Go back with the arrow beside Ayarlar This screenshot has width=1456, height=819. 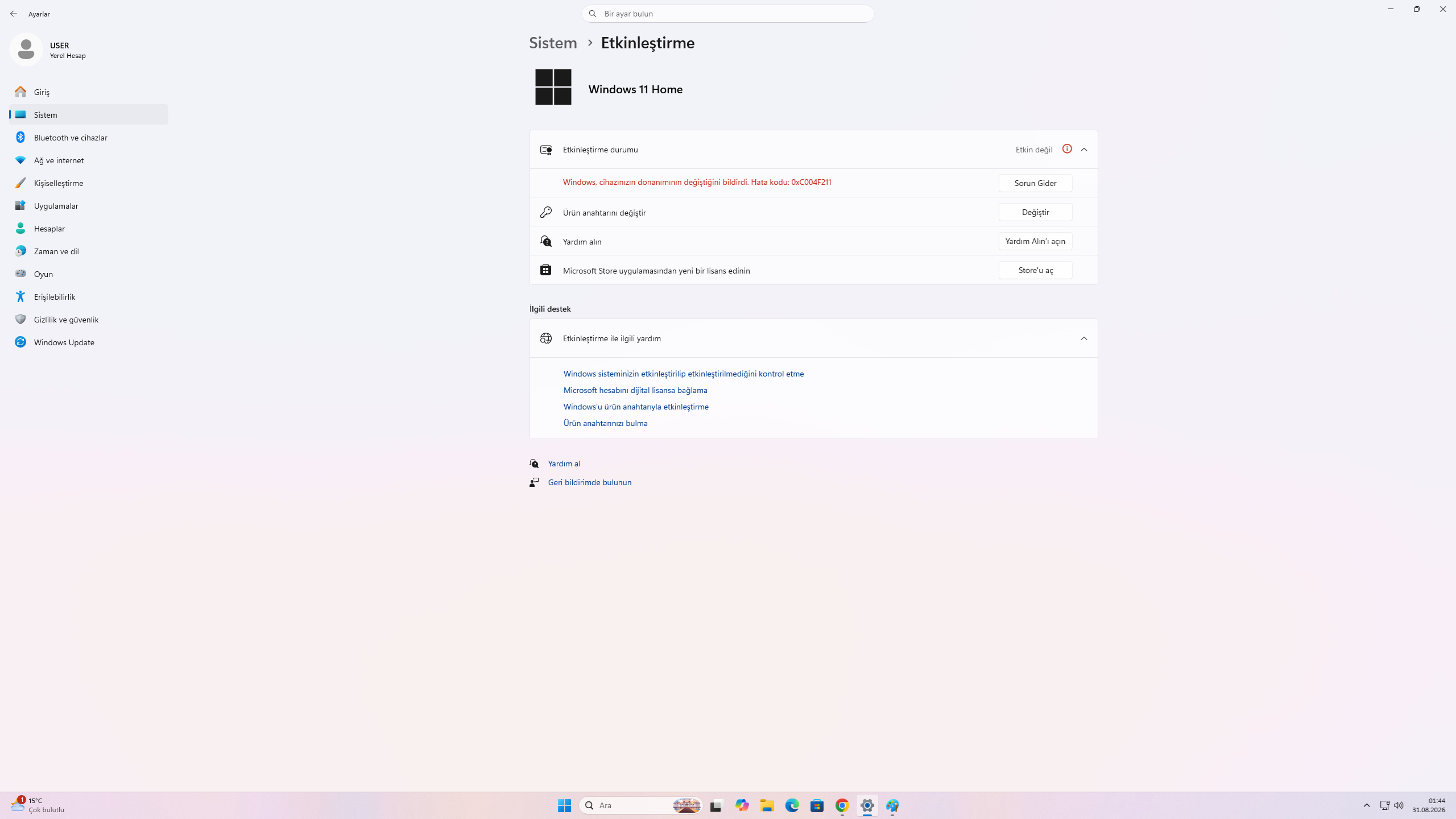pos(14,14)
